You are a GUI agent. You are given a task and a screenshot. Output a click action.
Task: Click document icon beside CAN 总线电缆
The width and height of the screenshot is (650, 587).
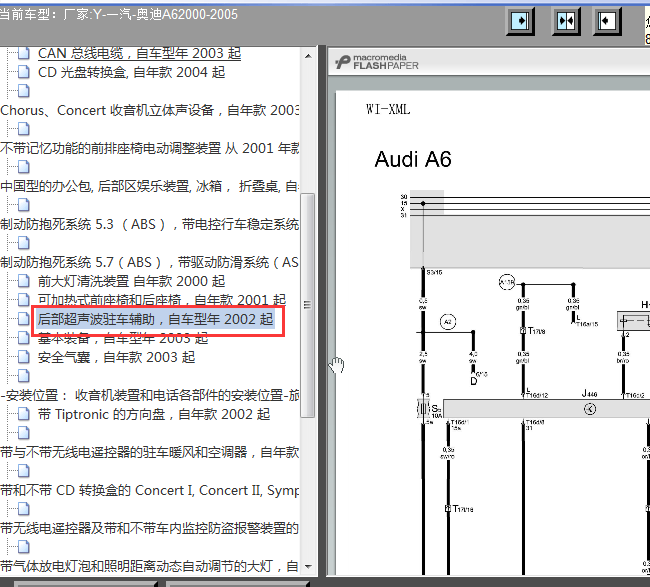(24, 53)
